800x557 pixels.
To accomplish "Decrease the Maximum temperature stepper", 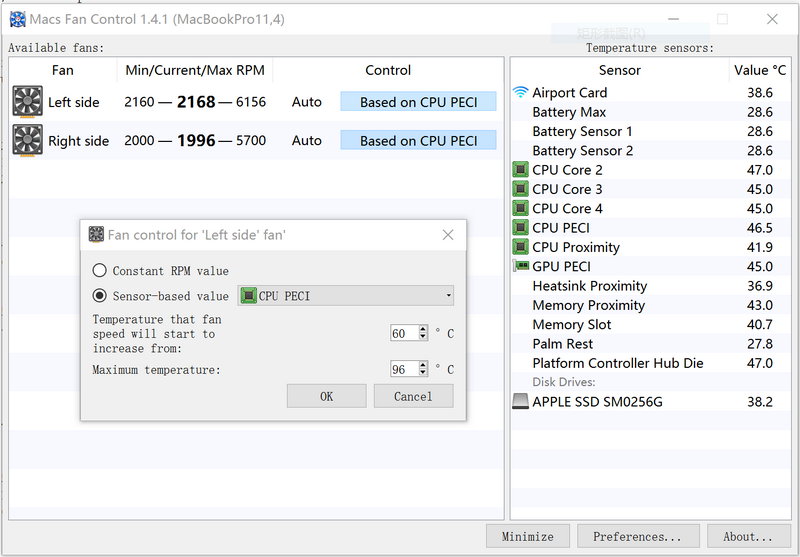I will (423, 373).
